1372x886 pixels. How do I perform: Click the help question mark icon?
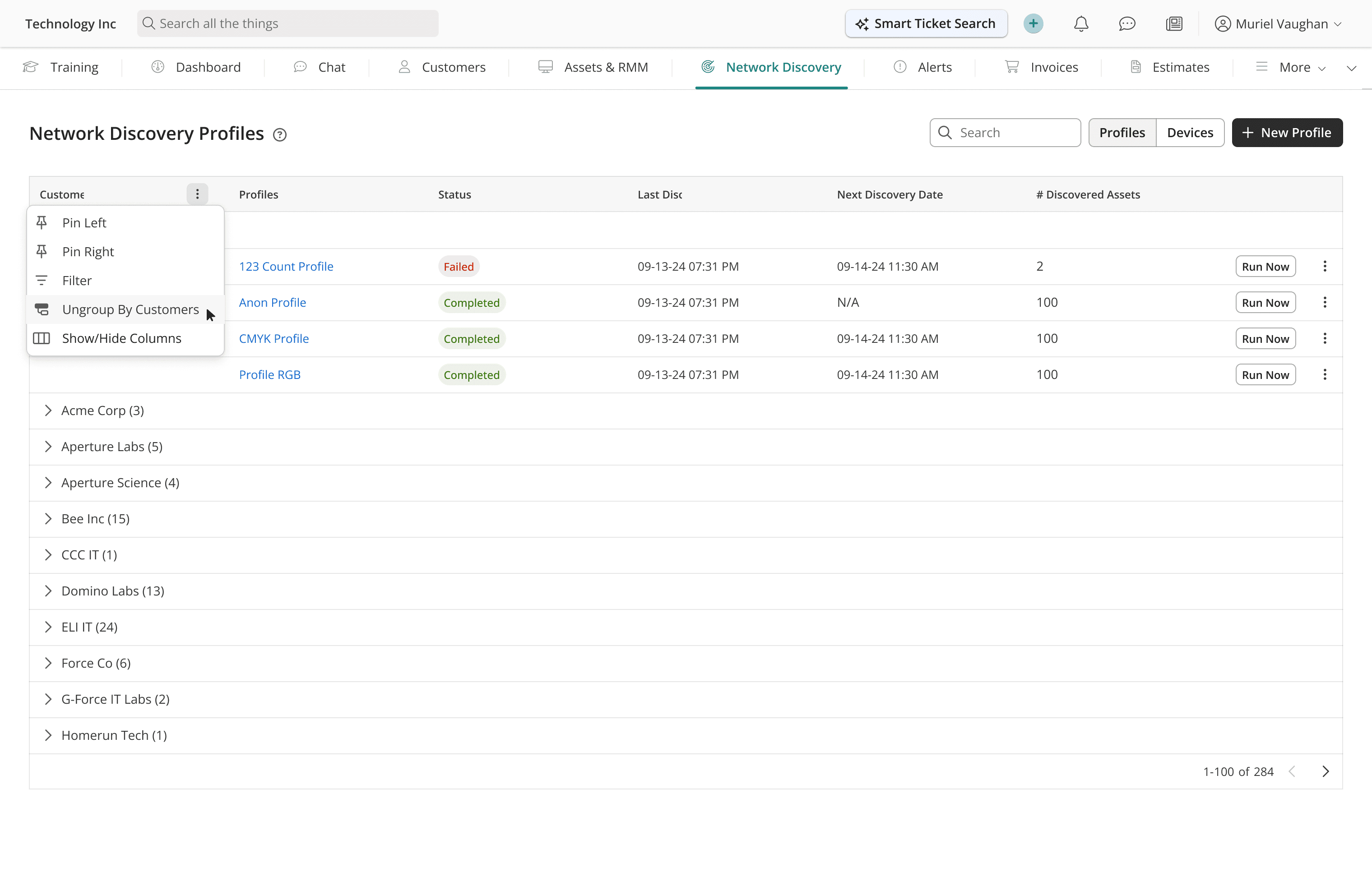click(x=280, y=134)
